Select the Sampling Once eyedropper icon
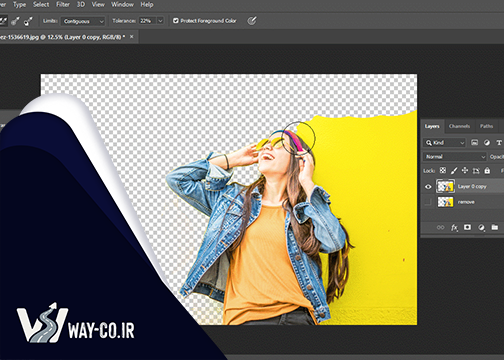Screen dimensions: 504x360 coord(15,21)
